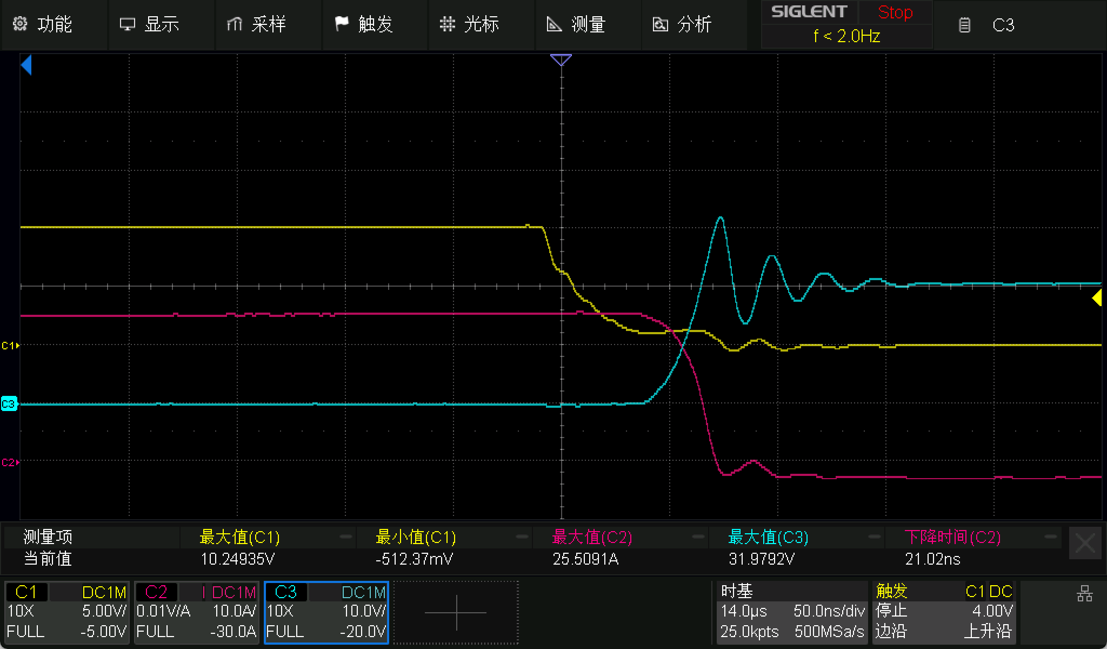Remove 最大值(C1) measurement using its dash icon
1107x649 pixels.
[x=345, y=537]
